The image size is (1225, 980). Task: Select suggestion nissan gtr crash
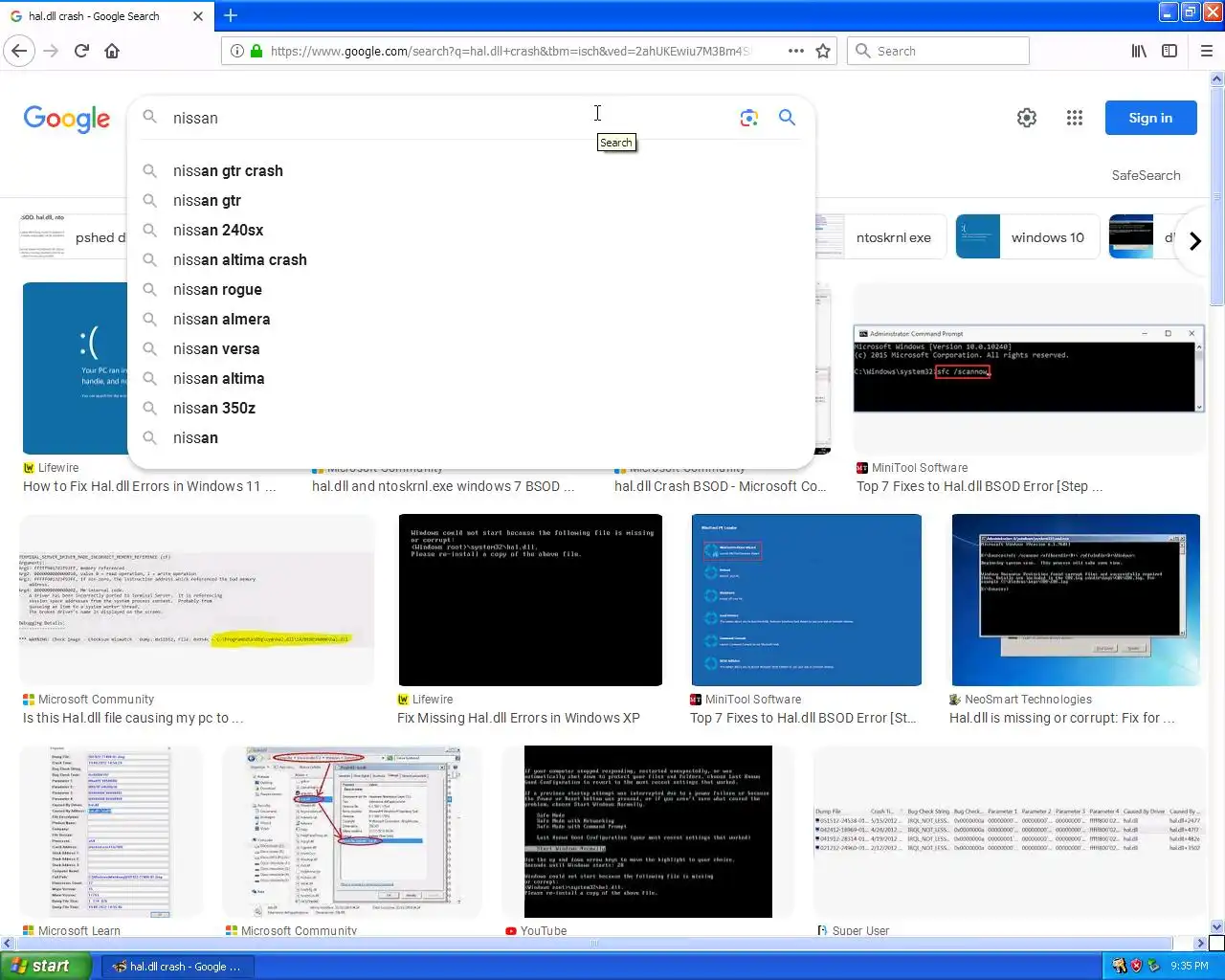[x=471, y=170]
